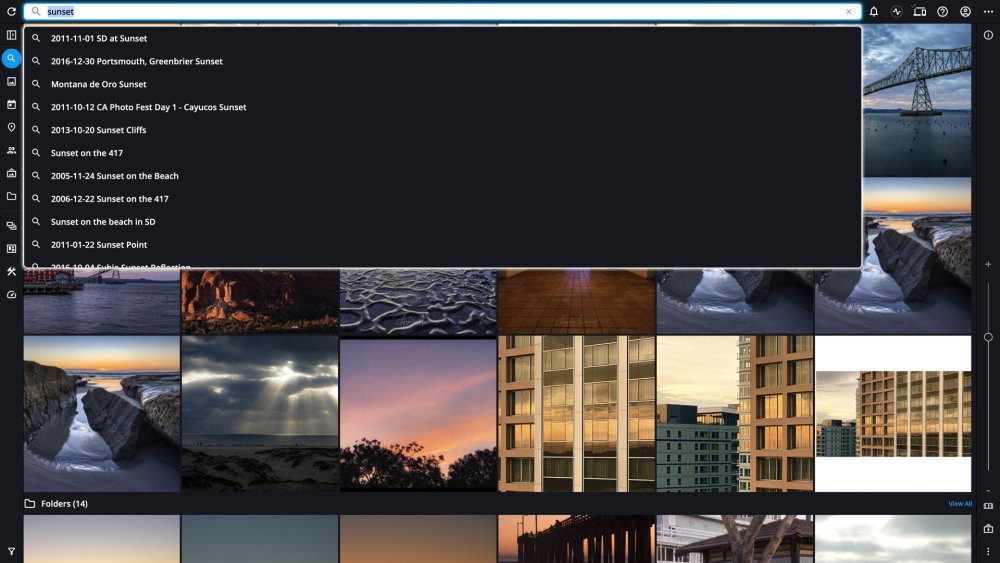Open the layout panel sidebar icon
Viewport: 1000px width, 563px height.
(11, 249)
